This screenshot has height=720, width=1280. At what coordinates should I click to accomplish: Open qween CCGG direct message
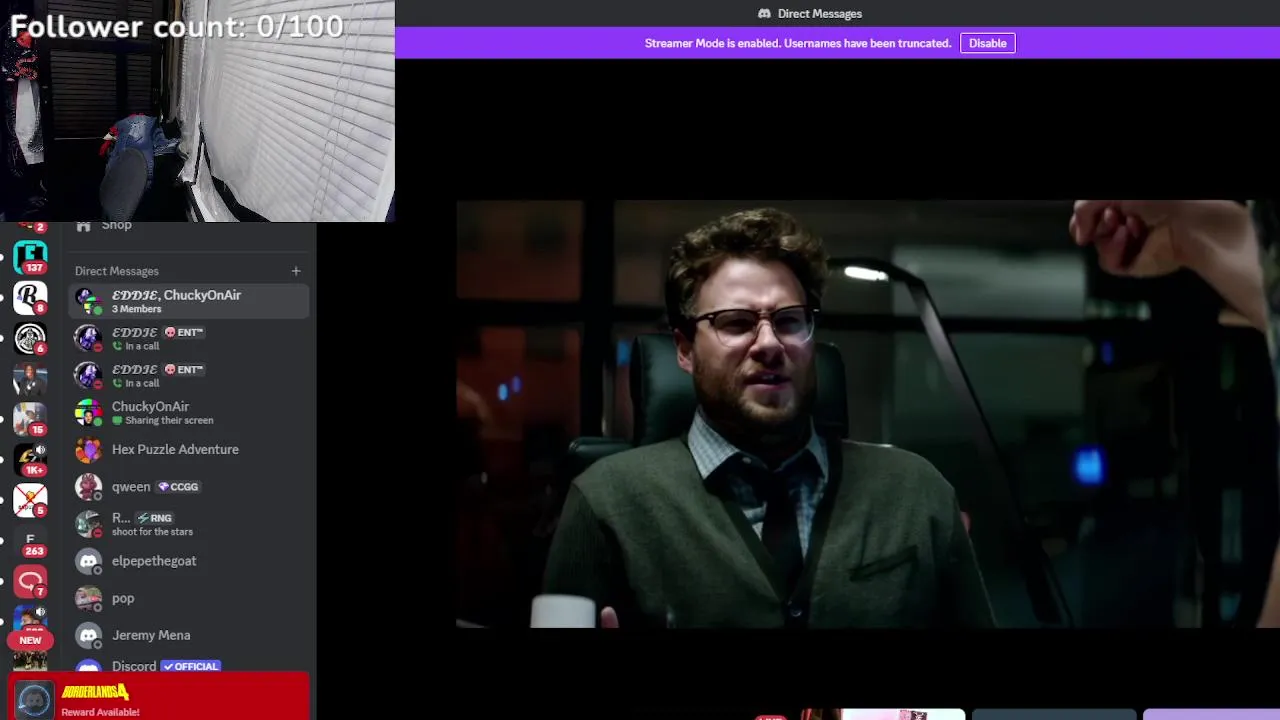189,486
